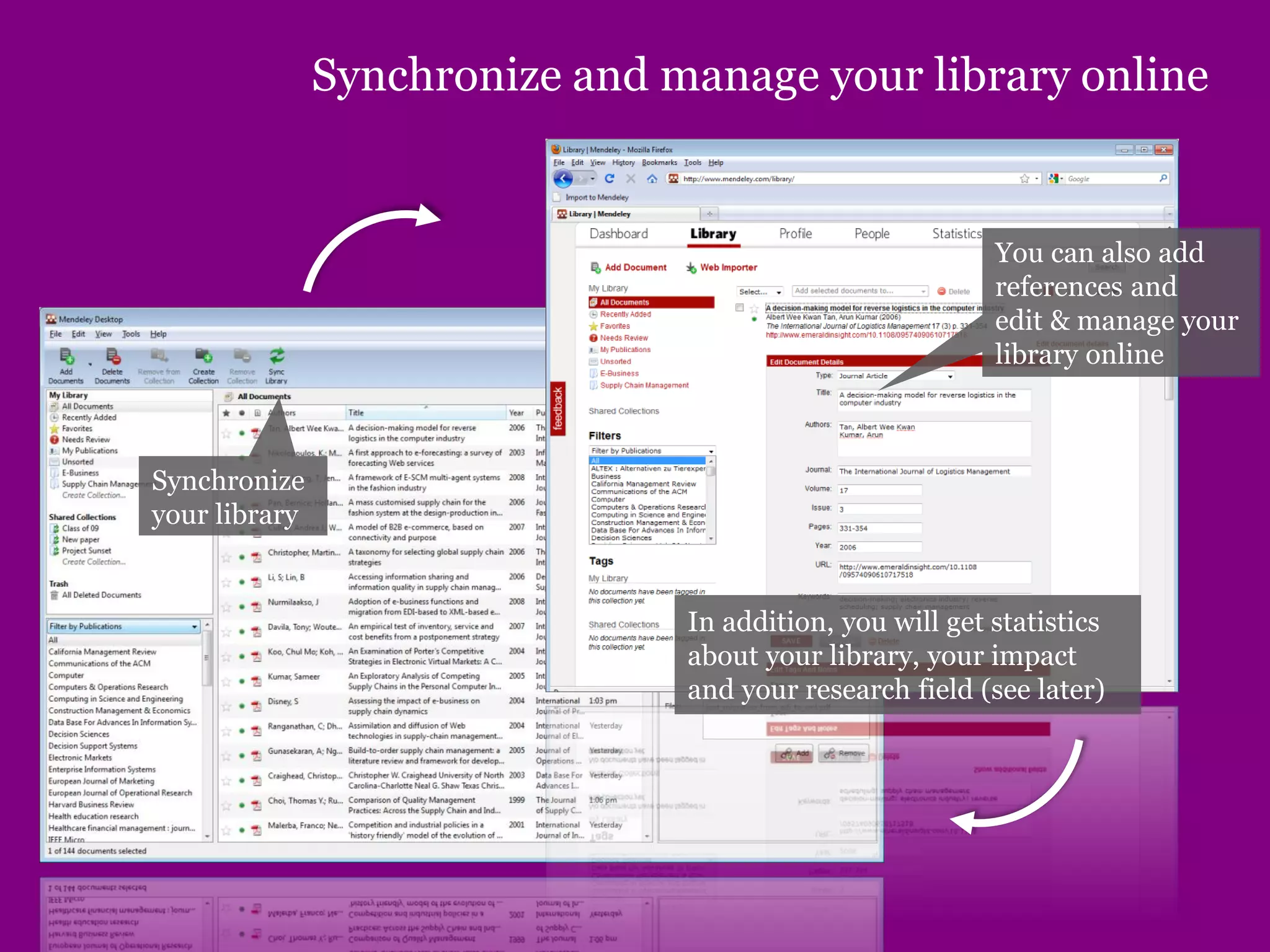Click Needs Review link in web My Library
Viewport: 1270px width, 952px height.
(x=624, y=338)
